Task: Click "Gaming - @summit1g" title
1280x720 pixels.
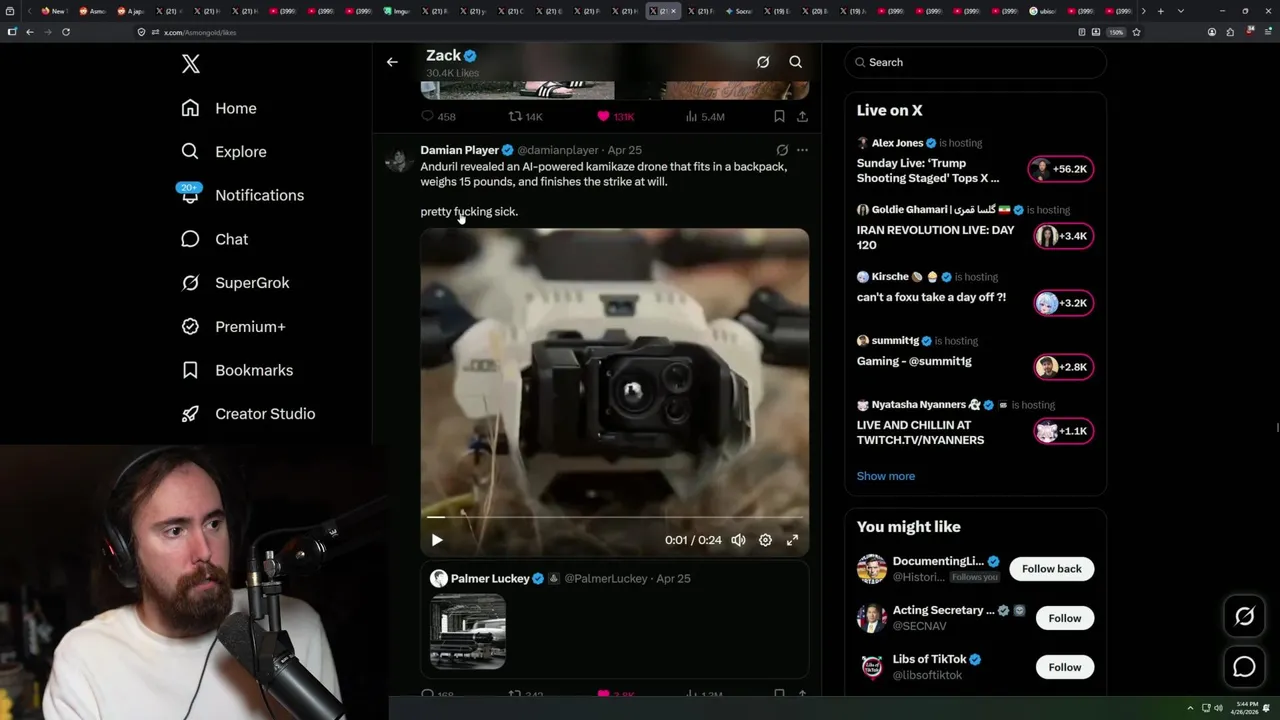Action: [914, 361]
